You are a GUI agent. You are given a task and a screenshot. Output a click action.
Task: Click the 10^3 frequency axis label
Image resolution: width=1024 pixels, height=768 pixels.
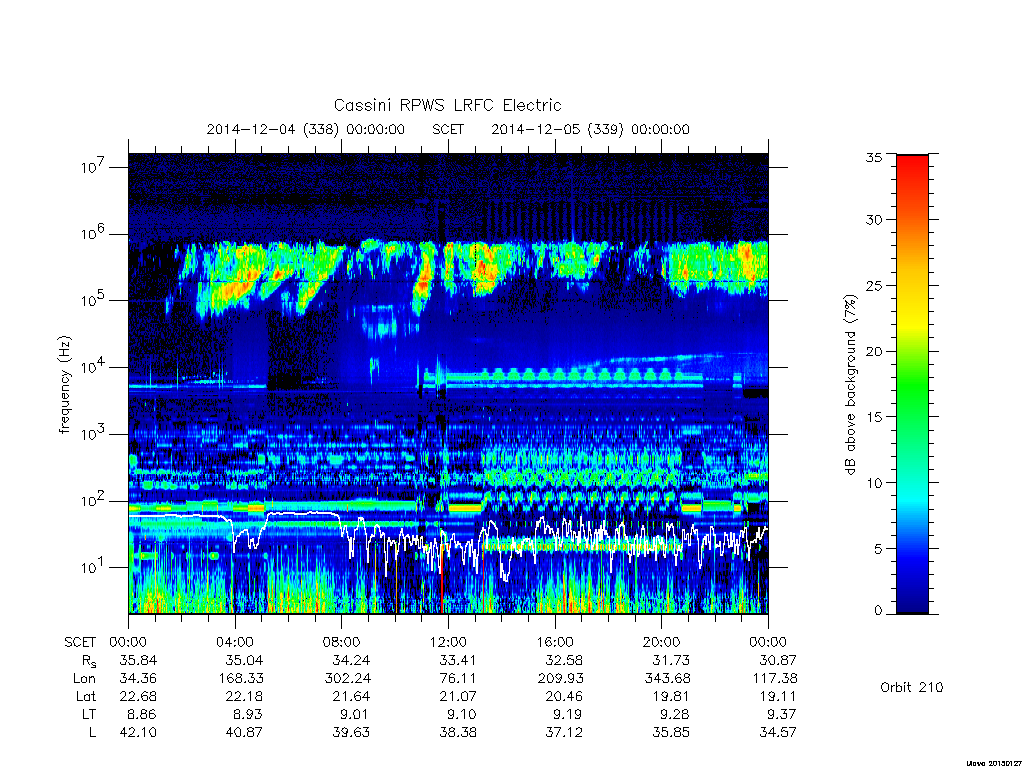coord(93,434)
